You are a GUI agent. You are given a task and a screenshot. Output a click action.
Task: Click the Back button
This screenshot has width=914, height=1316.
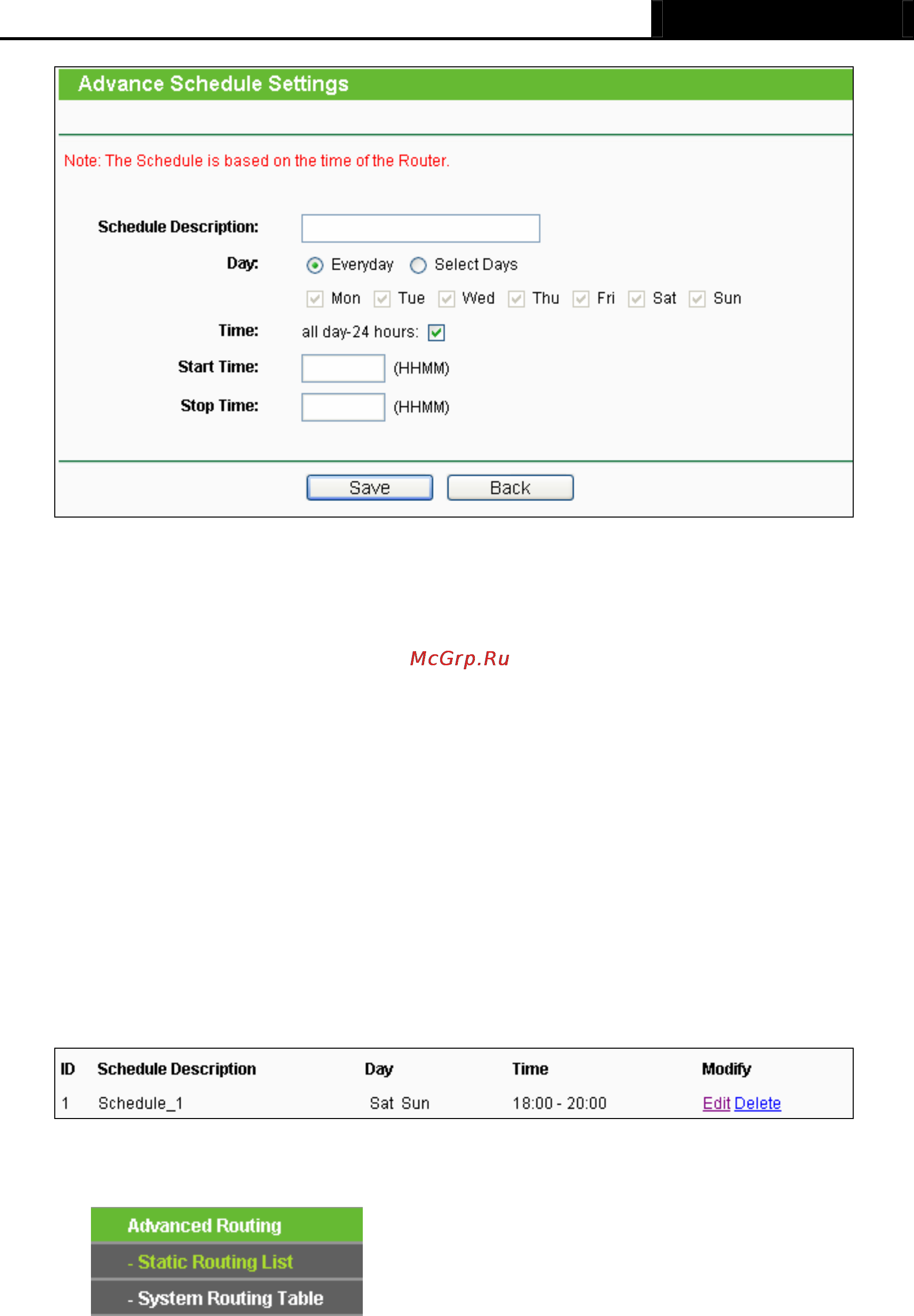(x=510, y=488)
